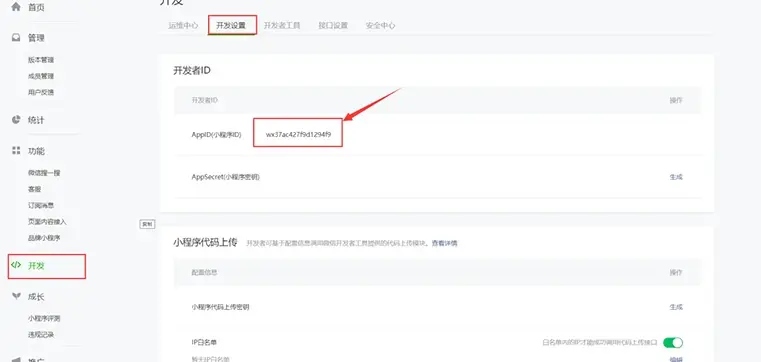Screen dimensions: 761x362
Task: Click the sprout icon beside 成长
Action: [x=16, y=296]
